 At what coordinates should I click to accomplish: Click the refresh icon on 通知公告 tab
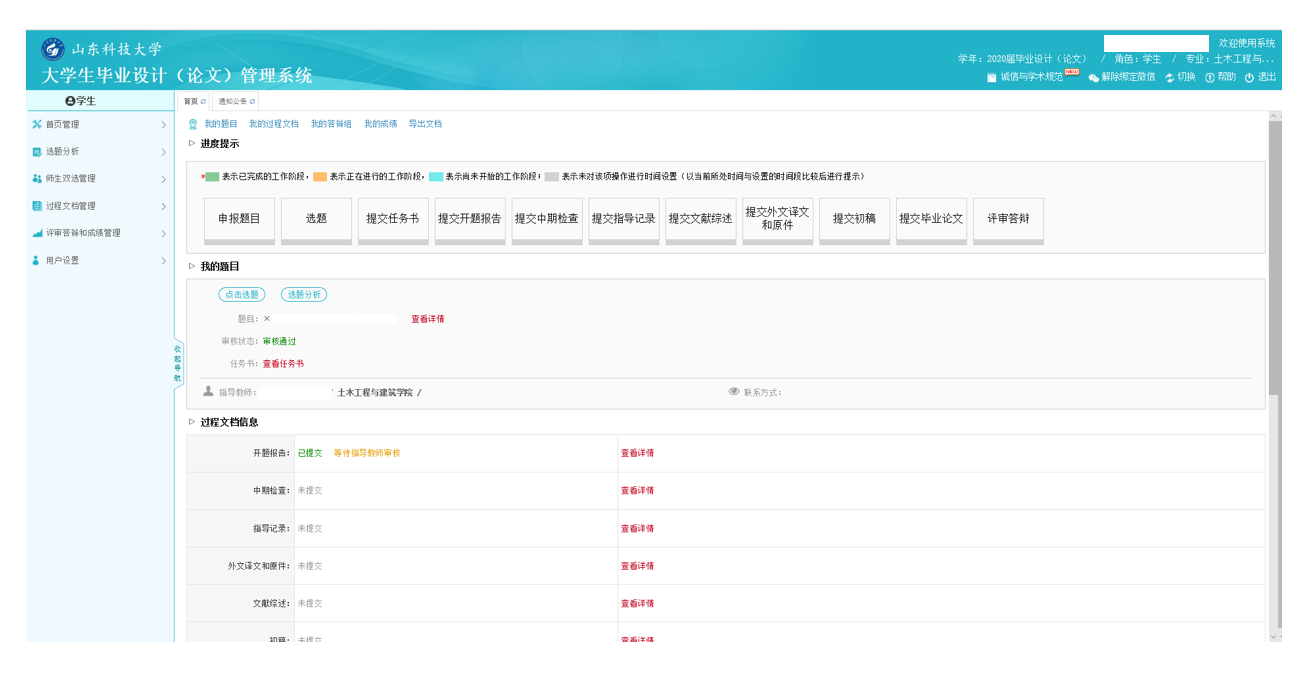[x=252, y=102]
